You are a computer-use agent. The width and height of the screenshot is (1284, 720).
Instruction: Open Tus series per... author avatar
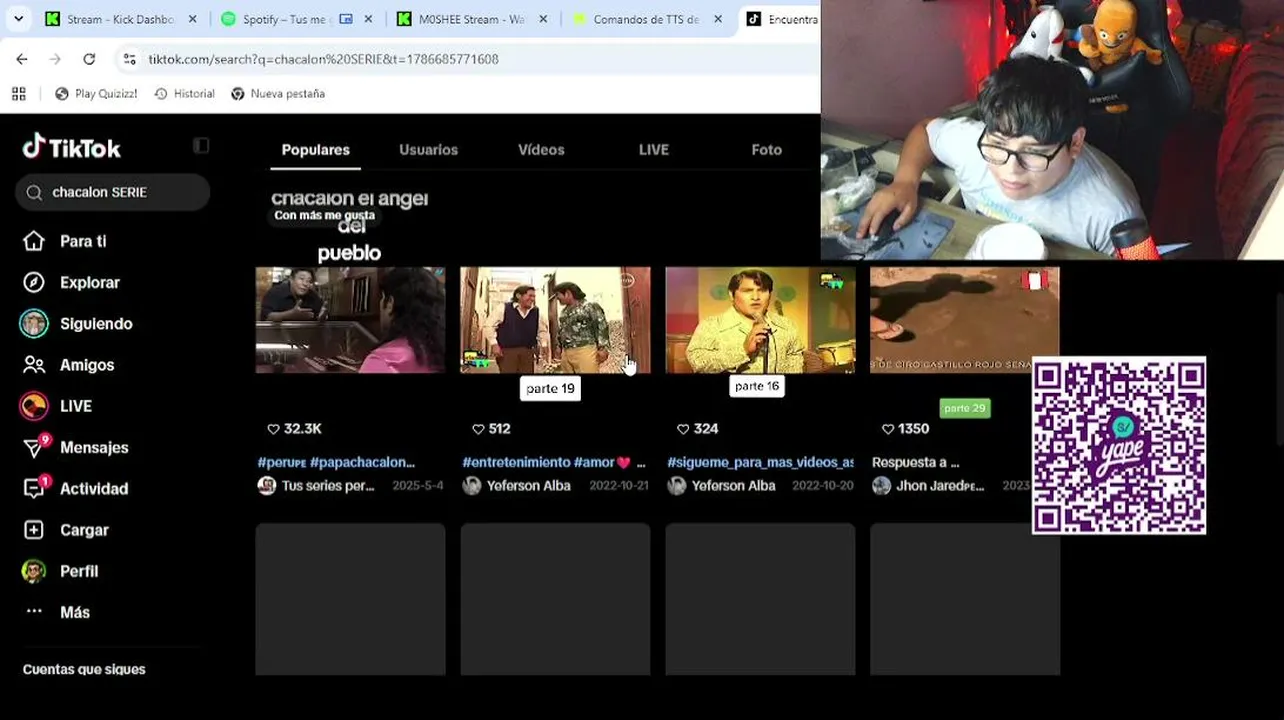267,485
